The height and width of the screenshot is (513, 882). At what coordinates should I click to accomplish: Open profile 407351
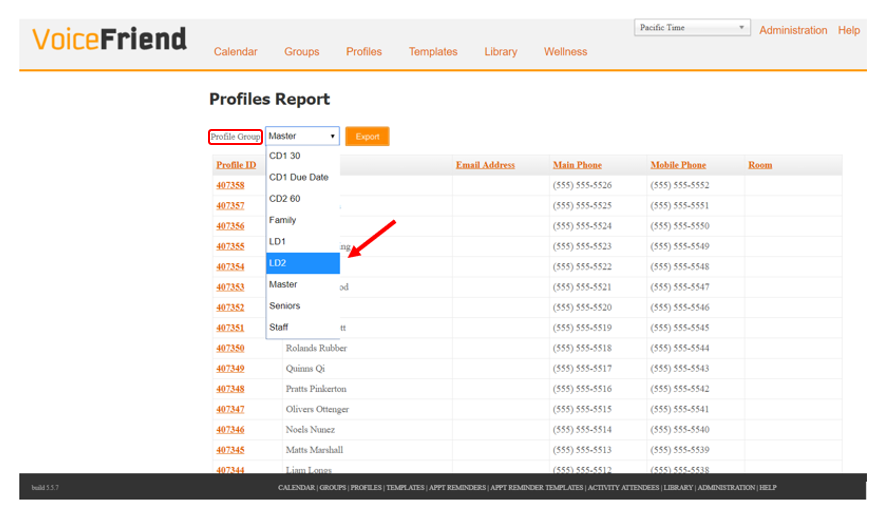pos(230,327)
